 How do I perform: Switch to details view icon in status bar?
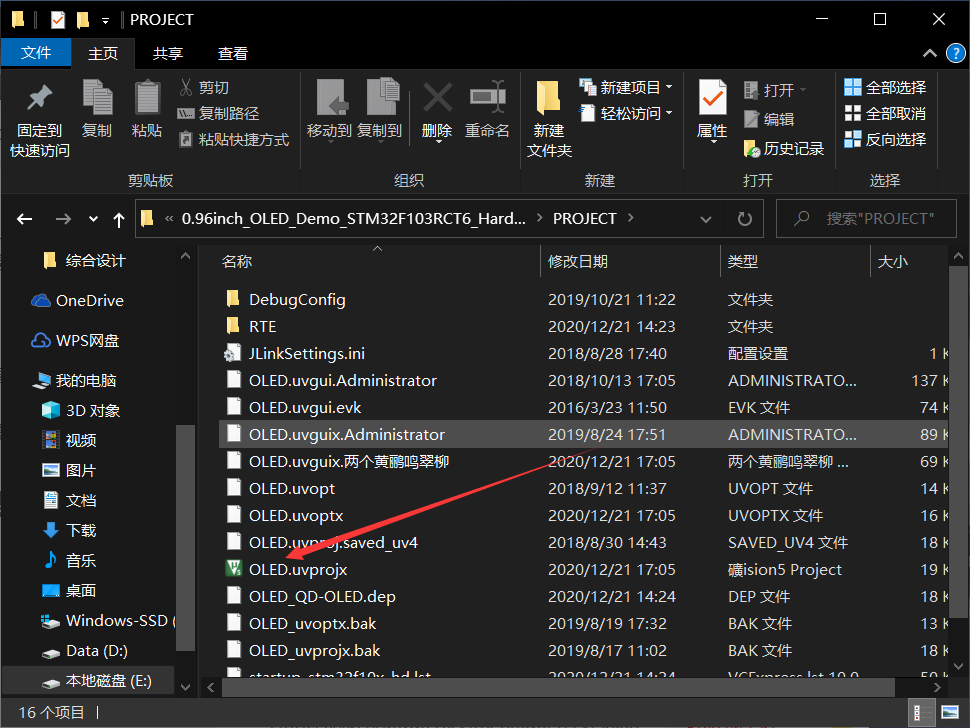pyautogui.click(x=921, y=713)
